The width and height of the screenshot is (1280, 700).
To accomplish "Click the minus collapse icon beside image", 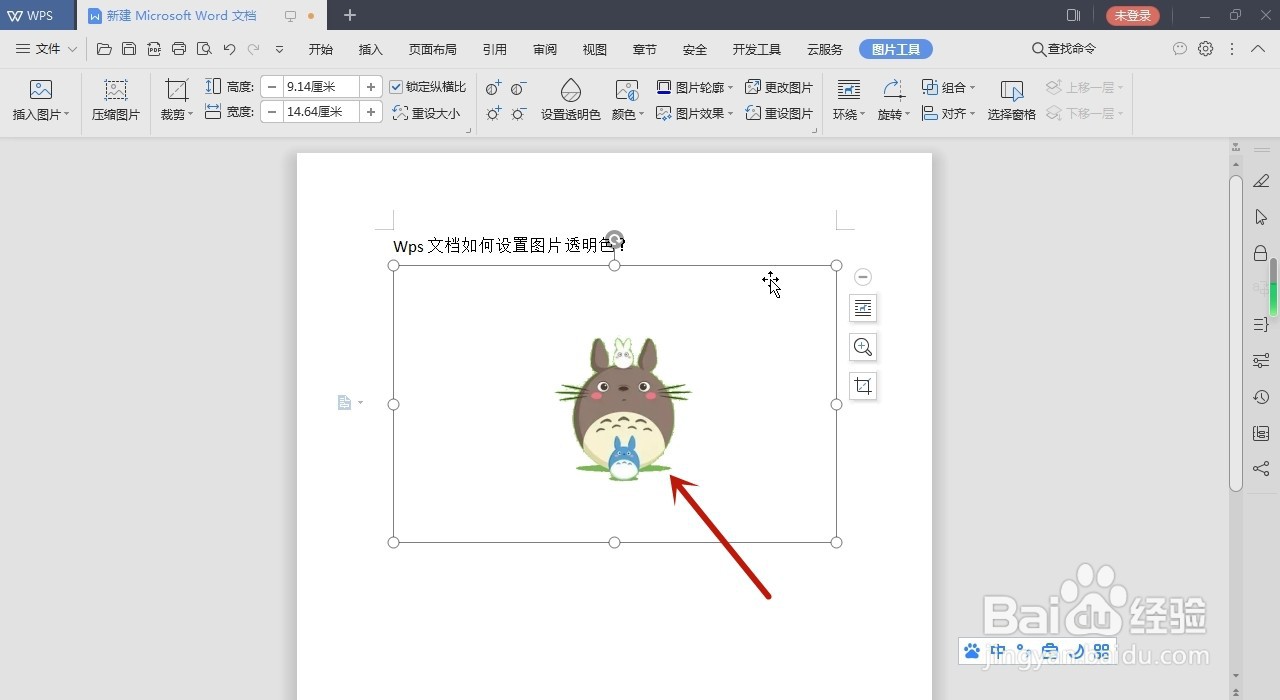I will 863,277.
